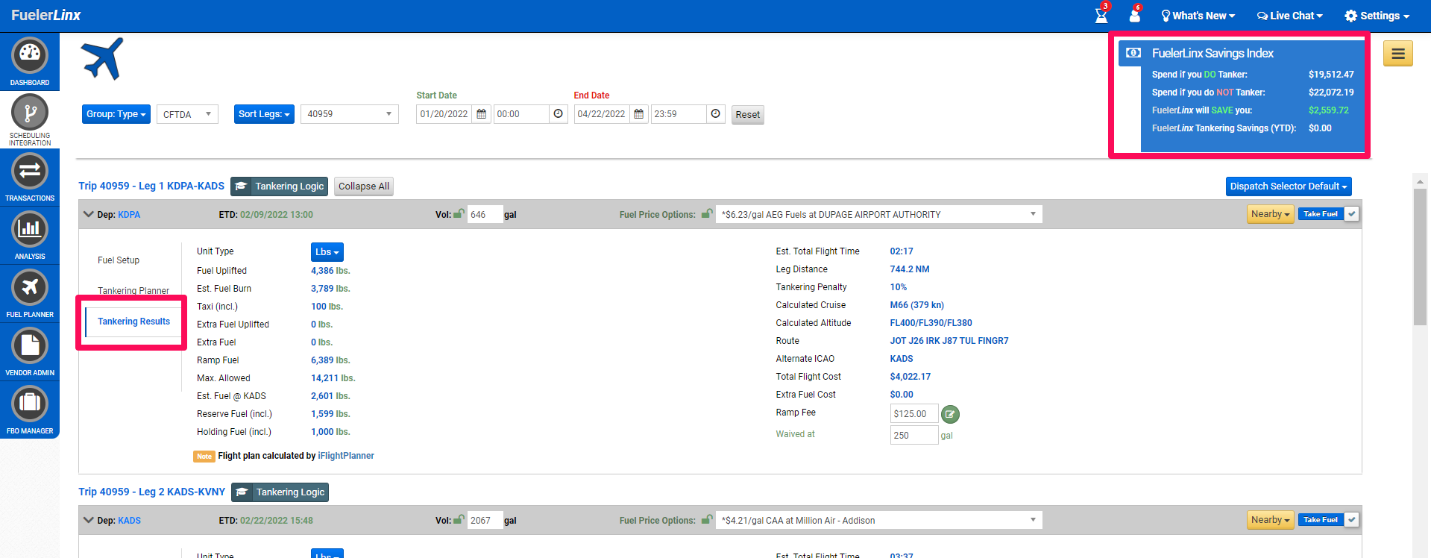Toggle the volume lock icon for KADS

click(458, 520)
